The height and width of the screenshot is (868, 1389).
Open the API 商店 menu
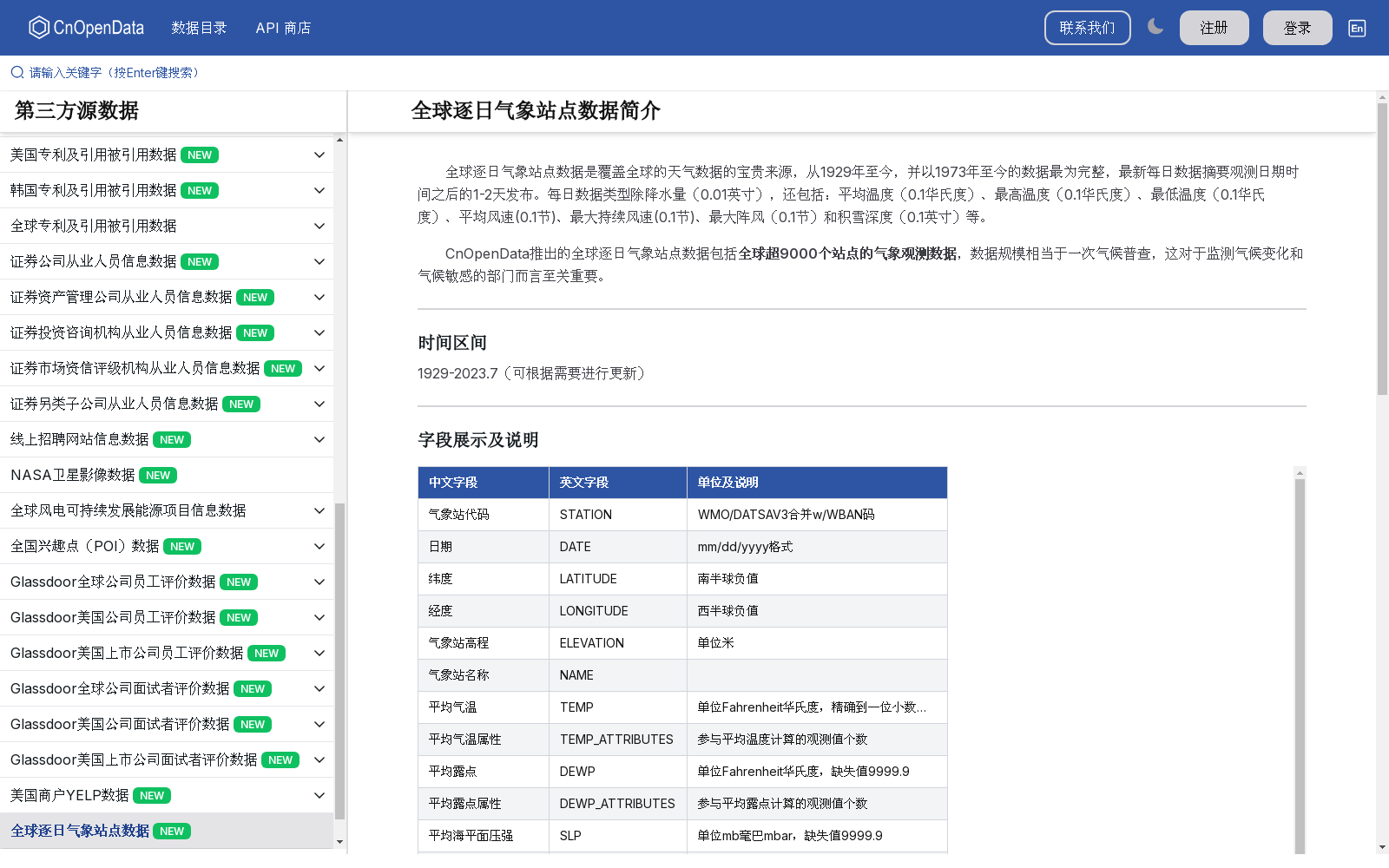283,28
